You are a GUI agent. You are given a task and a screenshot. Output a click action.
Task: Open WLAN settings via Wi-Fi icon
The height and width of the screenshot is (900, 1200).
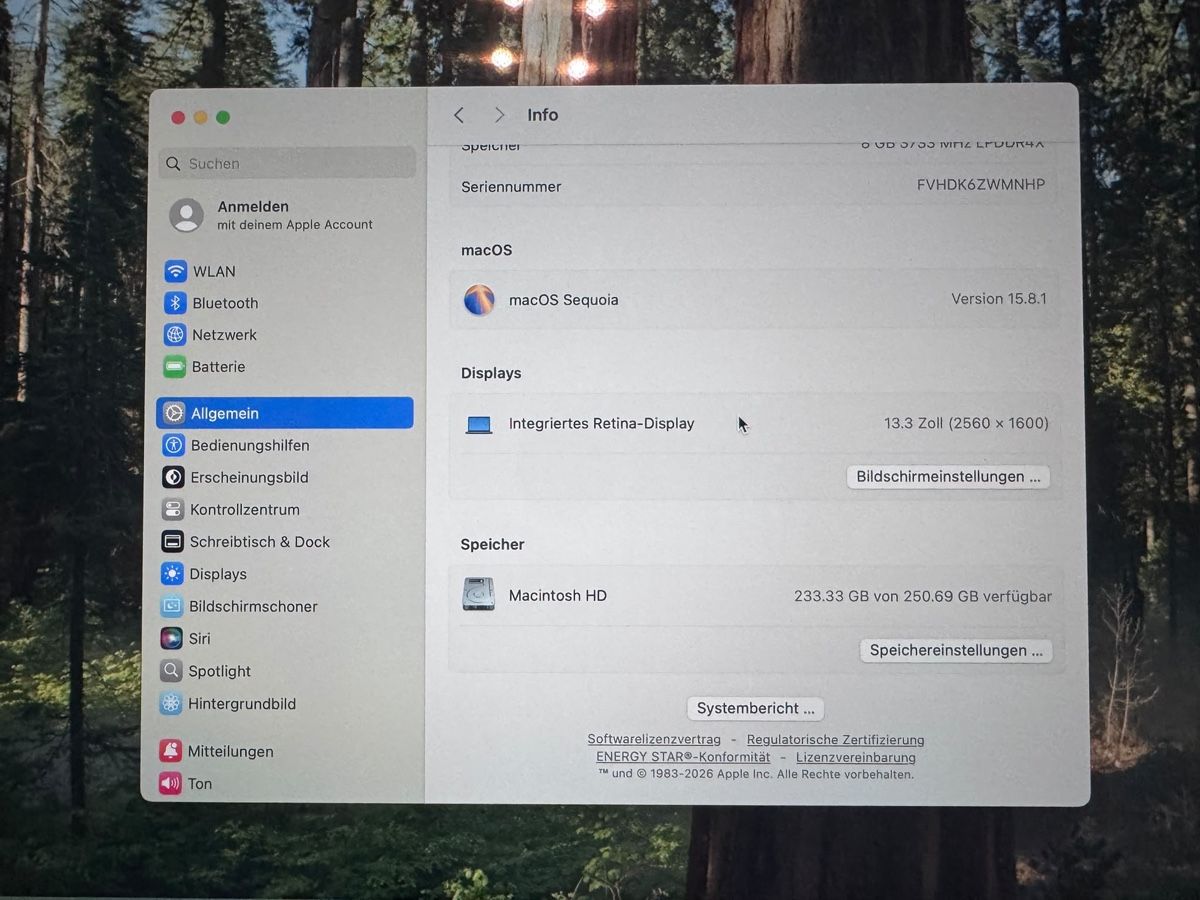click(x=176, y=271)
